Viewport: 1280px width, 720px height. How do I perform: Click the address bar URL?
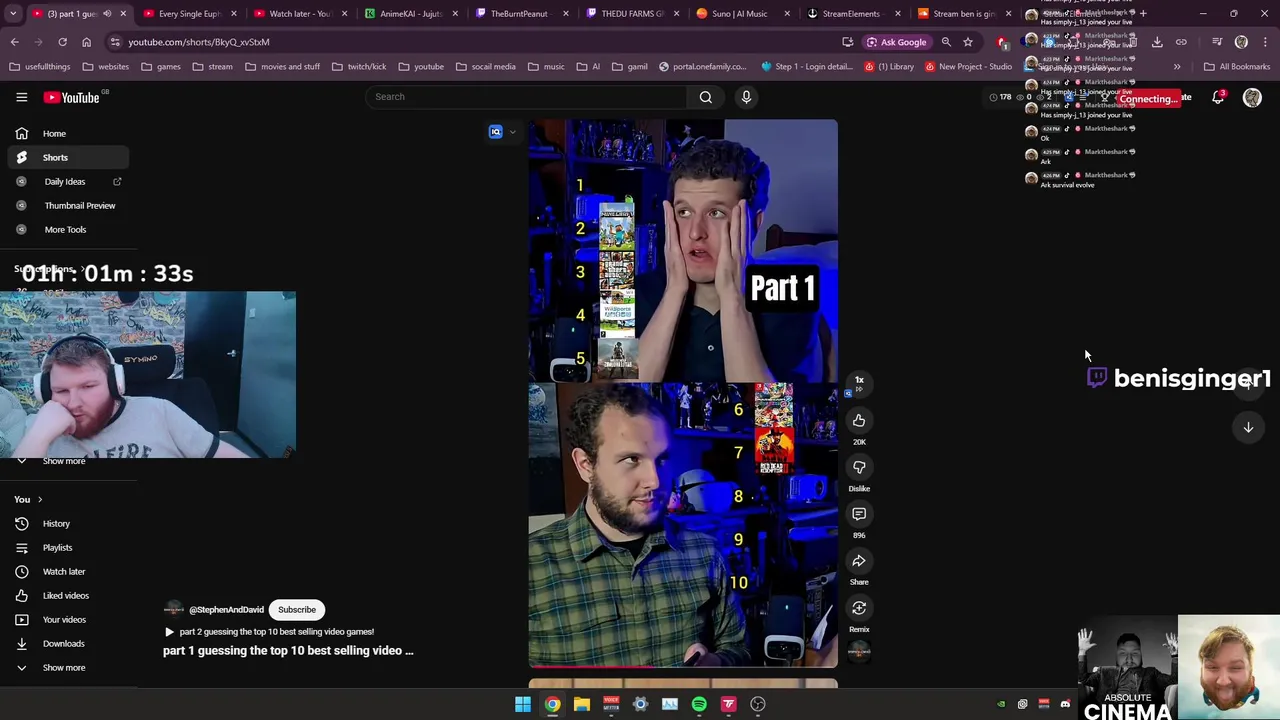(x=199, y=42)
